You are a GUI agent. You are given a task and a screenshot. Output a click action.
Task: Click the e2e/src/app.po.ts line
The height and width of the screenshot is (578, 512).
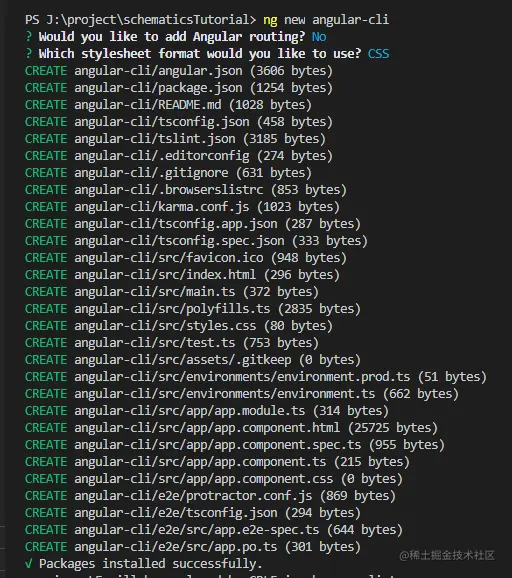[x=193, y=546]
